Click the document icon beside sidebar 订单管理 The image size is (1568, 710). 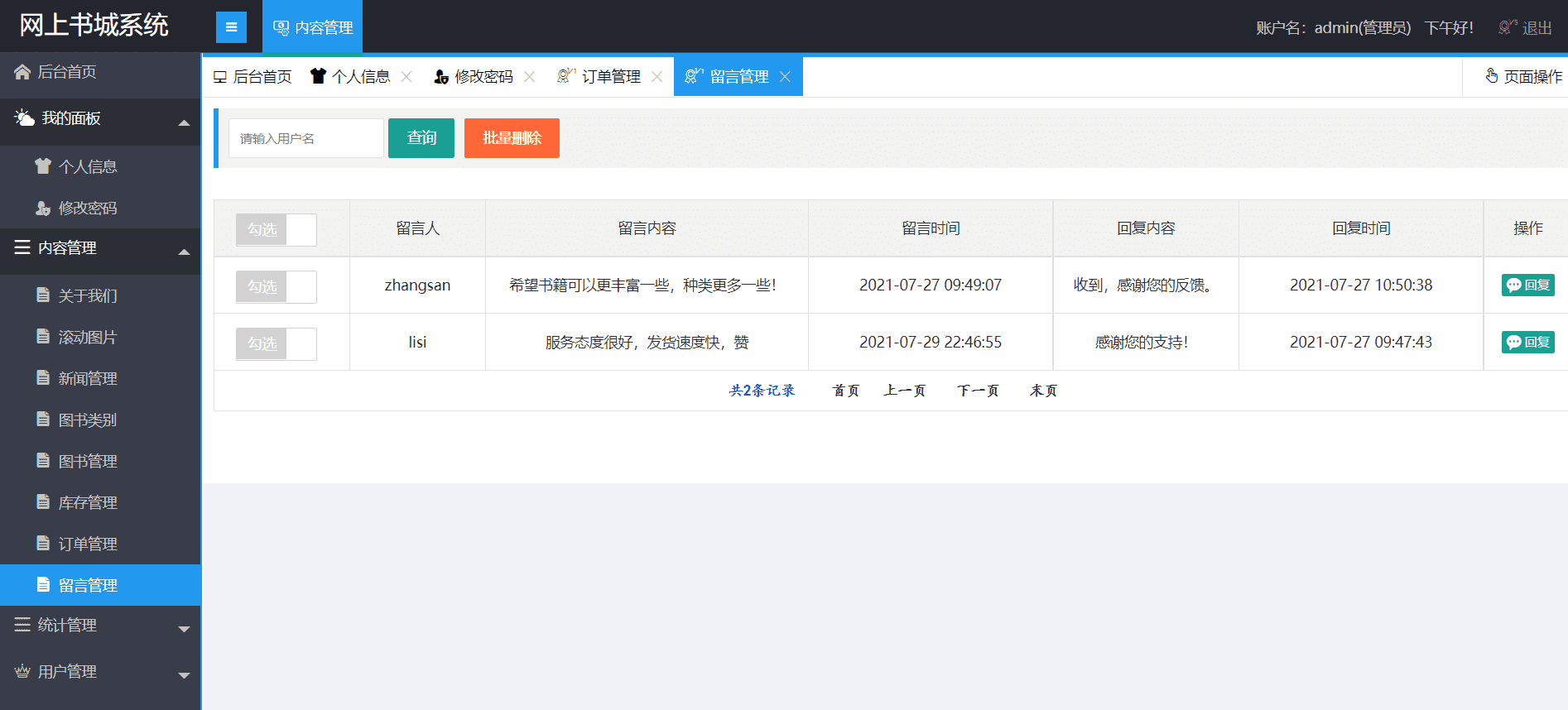point(43,543)
